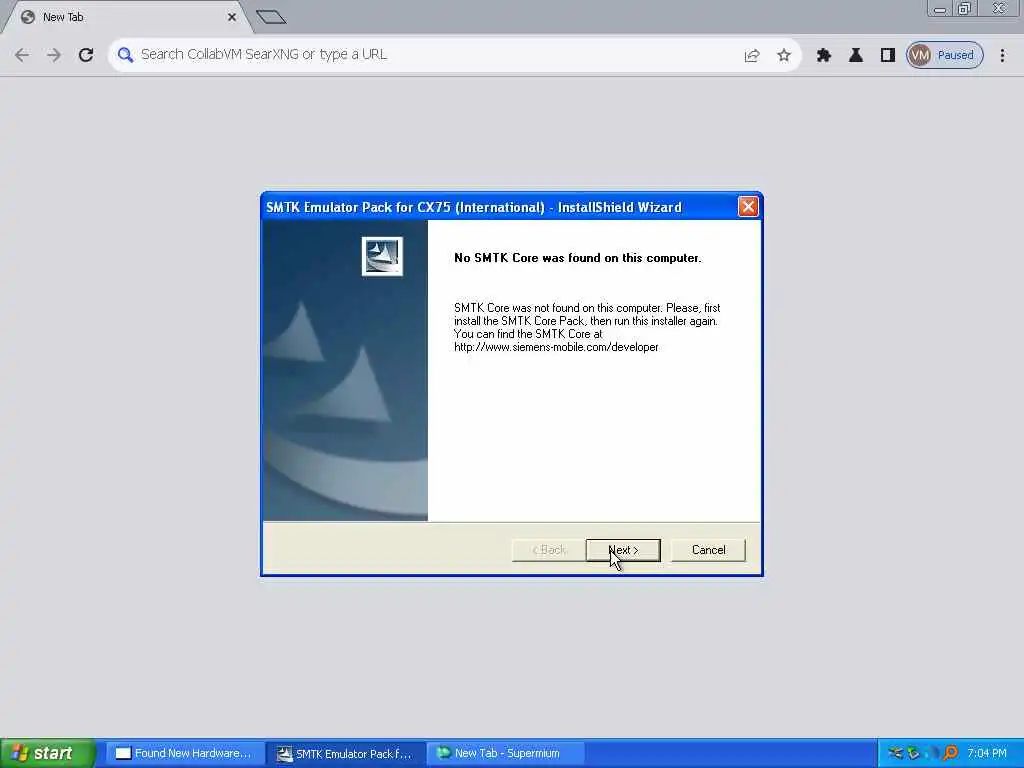Click Cancel in the InstallShield Wizard
The height and width of the screenshot is (768, 1024).
(x=709, y=550)
